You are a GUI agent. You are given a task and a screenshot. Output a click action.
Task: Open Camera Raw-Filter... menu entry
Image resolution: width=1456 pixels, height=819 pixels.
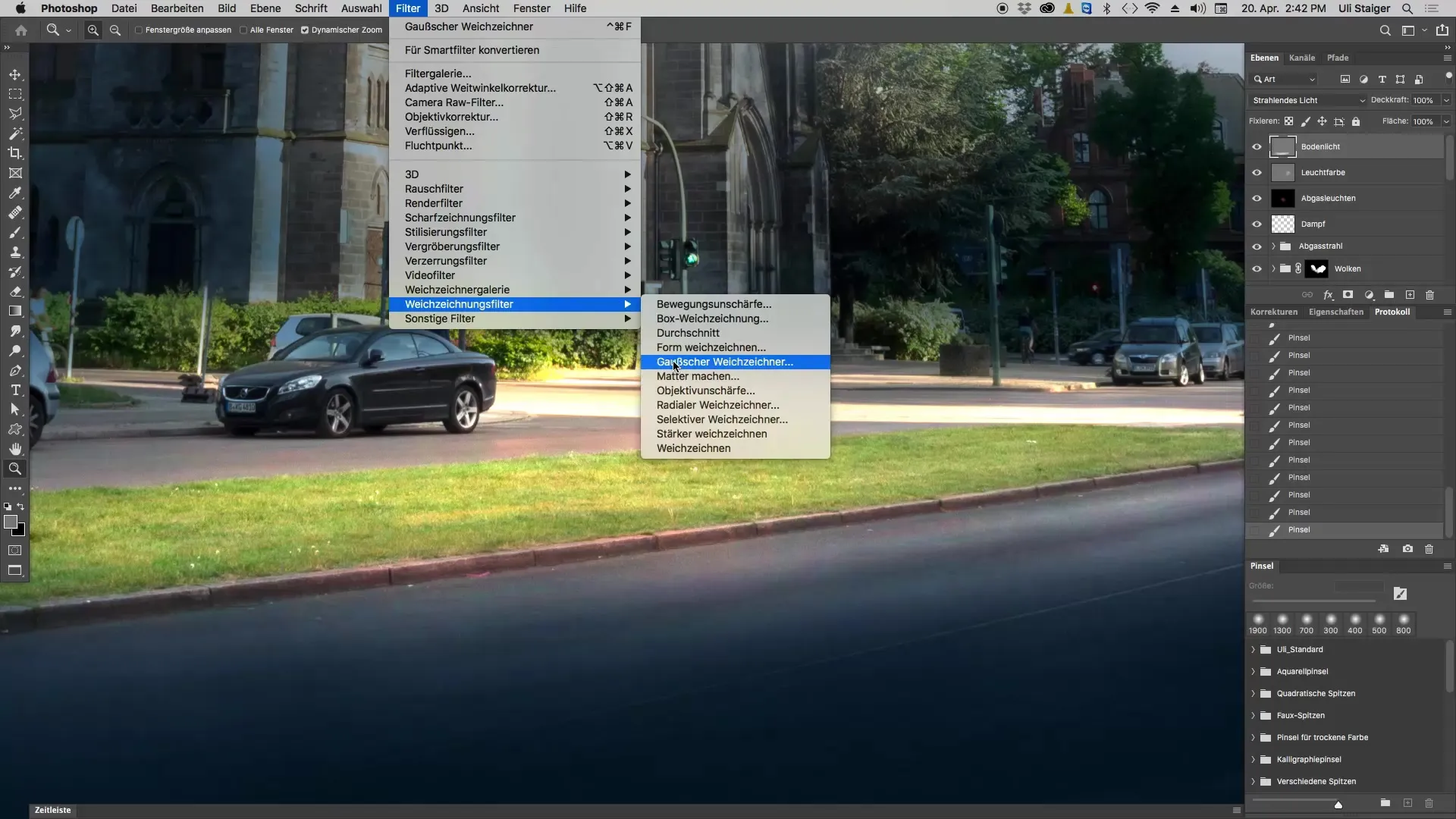point(514,102)
